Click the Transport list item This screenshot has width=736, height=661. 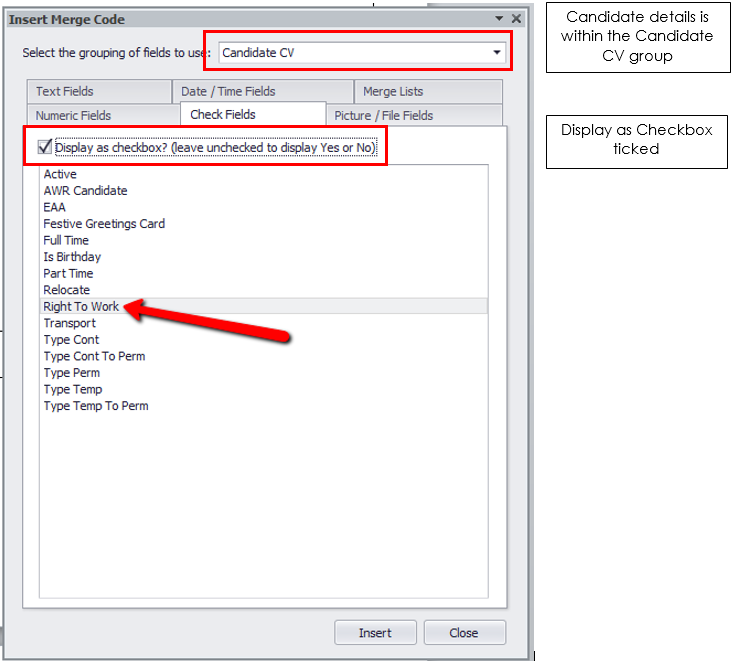70,323
